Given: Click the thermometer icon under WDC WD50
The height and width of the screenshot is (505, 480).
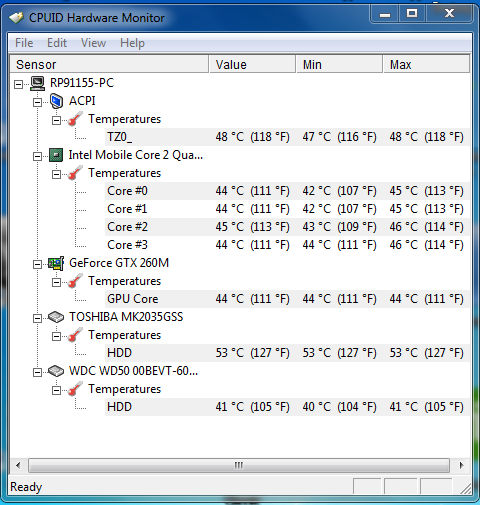Looking at the screenshot, I should pyautogui.click(x=75, y=389).
